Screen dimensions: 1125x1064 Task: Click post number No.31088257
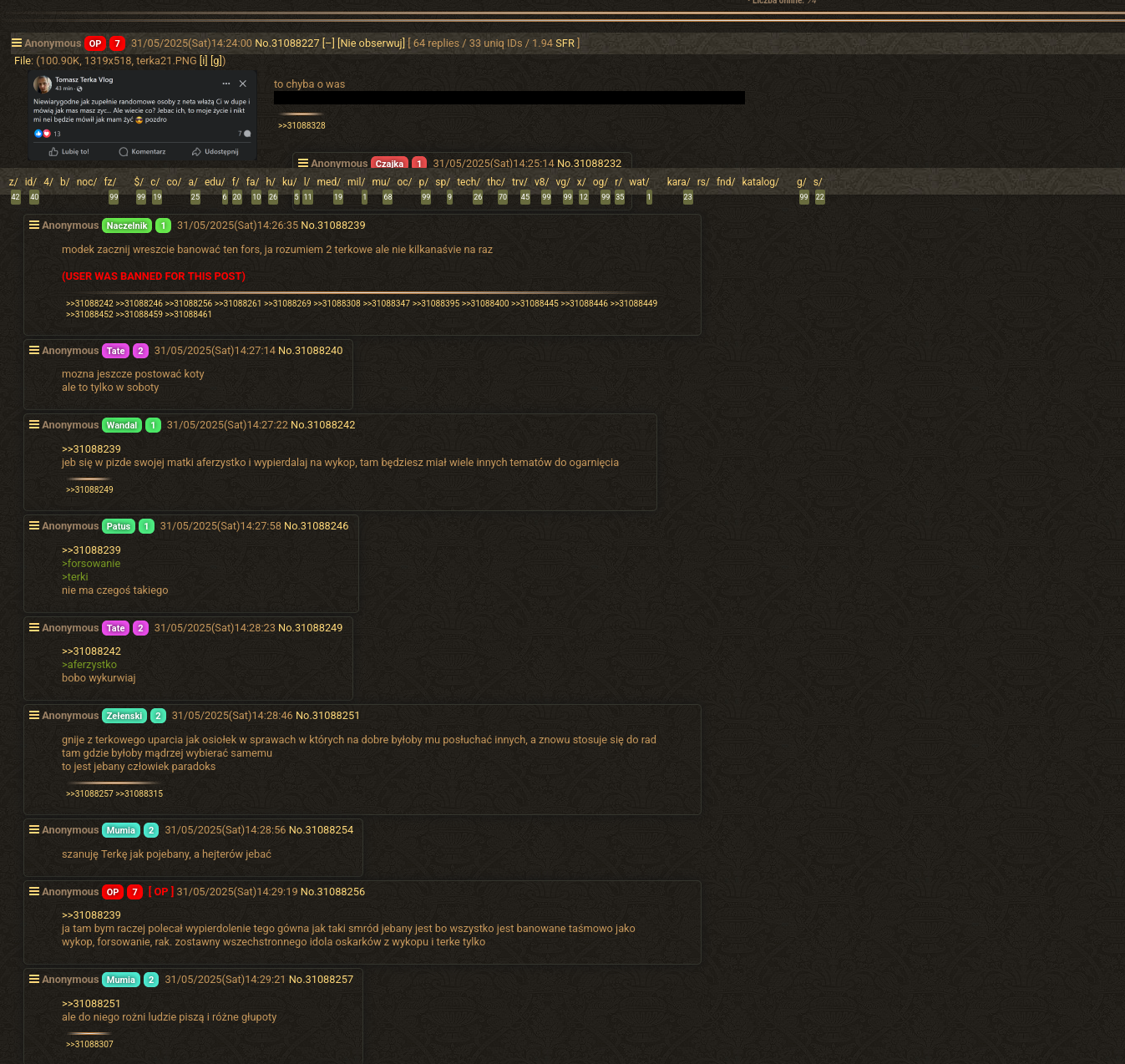click(322, 980)
